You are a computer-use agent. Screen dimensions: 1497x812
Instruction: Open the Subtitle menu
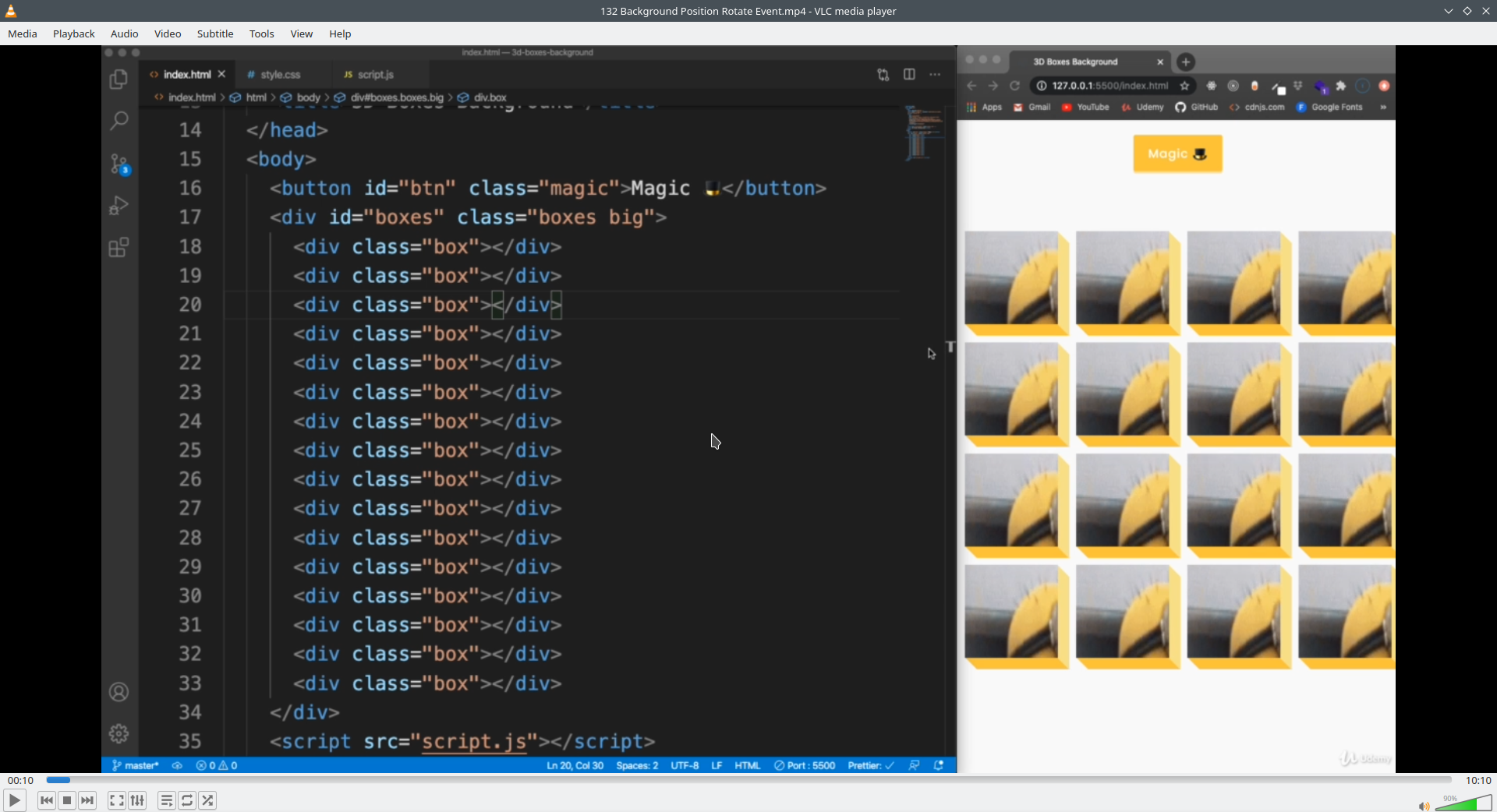(x=215, y=34)
